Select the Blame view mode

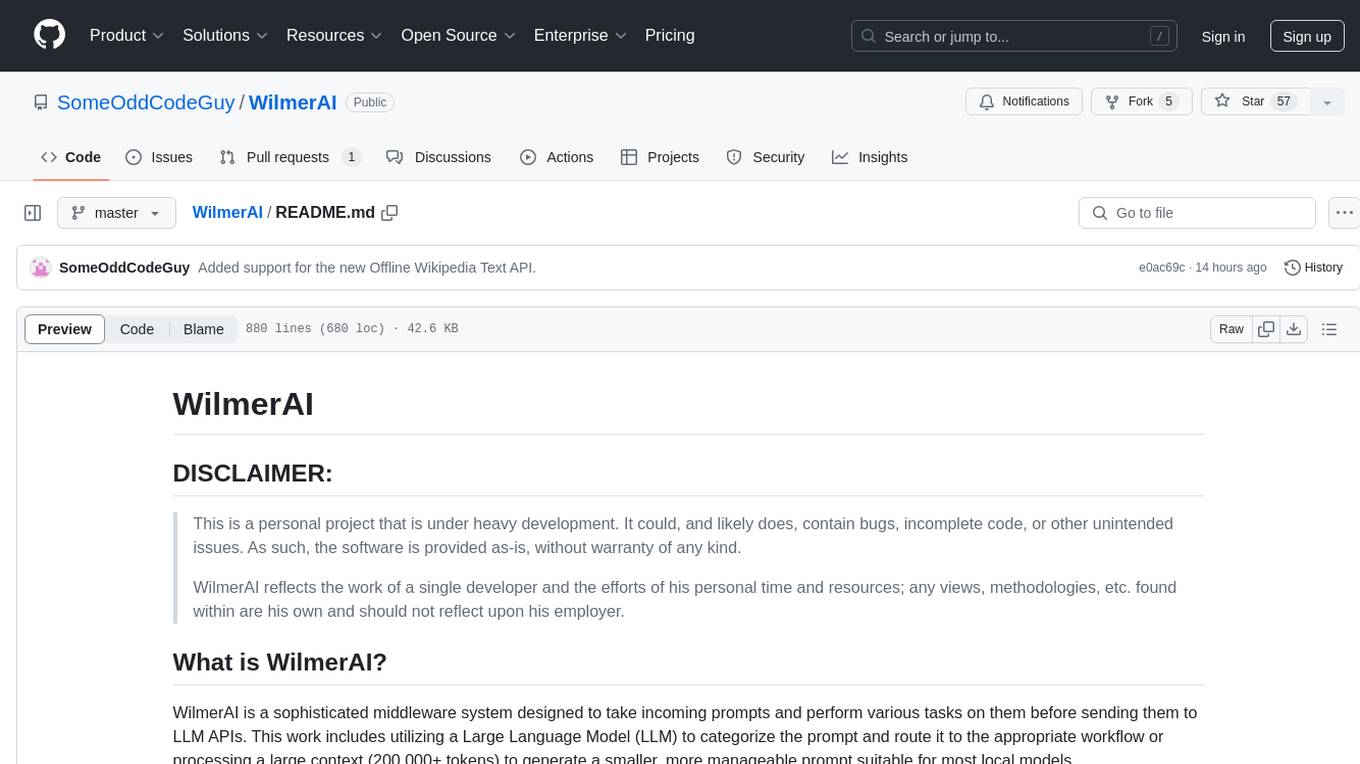coord(204,329)
